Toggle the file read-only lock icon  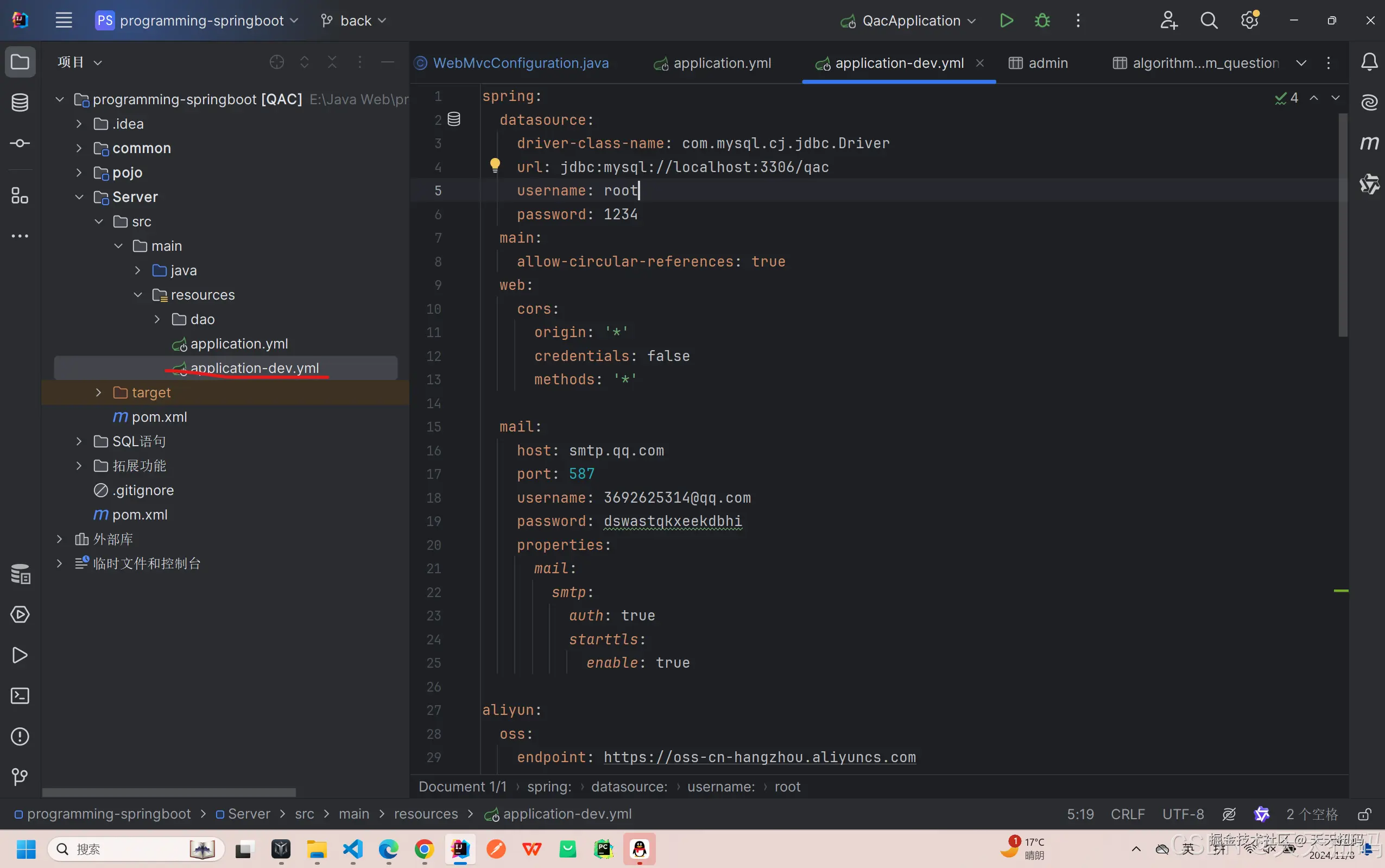[x=1364, y=814]
